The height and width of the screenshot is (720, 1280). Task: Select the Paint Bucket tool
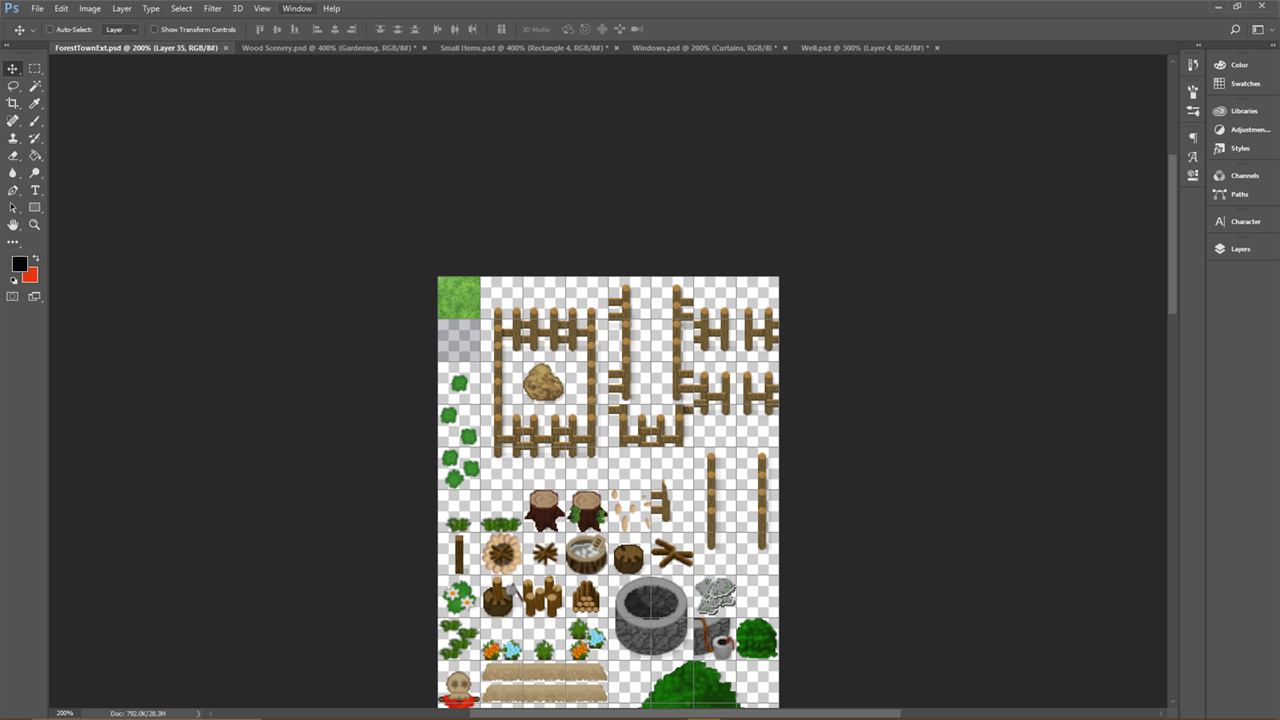(x=35, y=155)
